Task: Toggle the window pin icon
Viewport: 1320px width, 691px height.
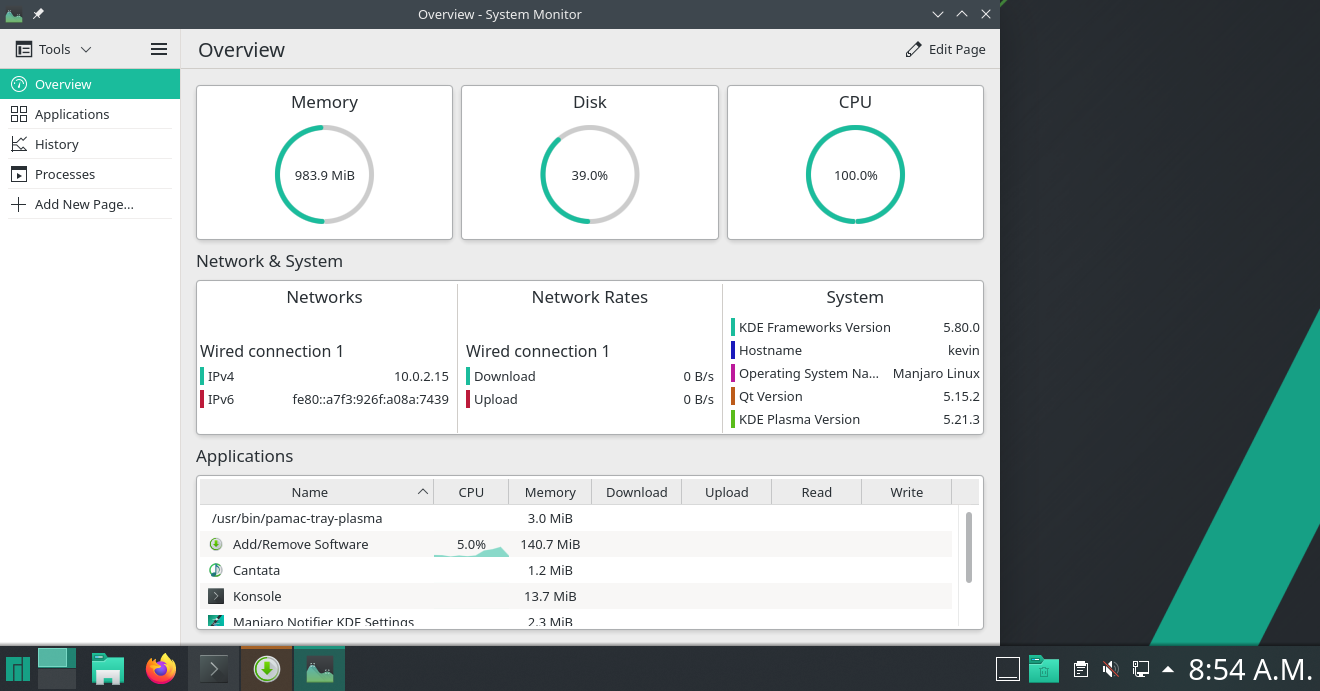Action: click(x=38, y=14)
